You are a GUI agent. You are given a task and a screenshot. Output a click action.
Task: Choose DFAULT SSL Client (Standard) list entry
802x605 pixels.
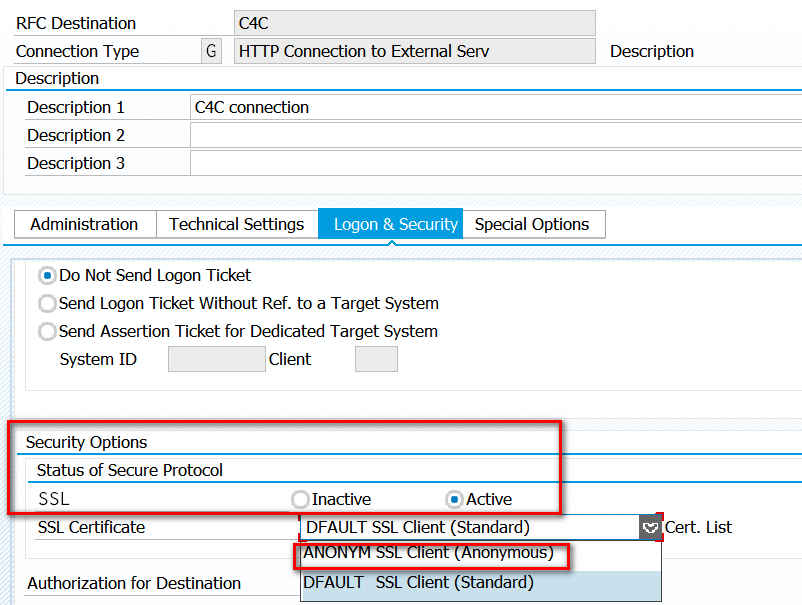pyautogui.click(x=418, y=582)
